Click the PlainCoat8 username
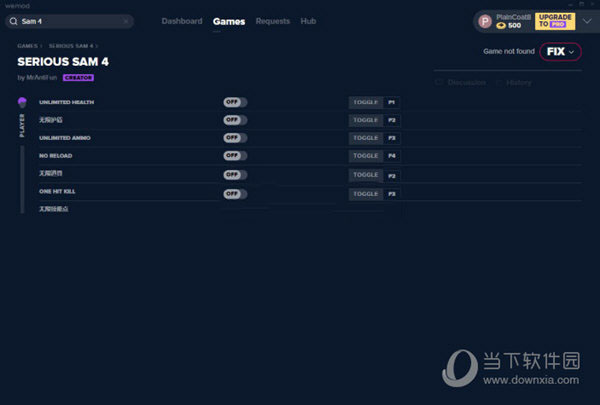 (513, 17)
